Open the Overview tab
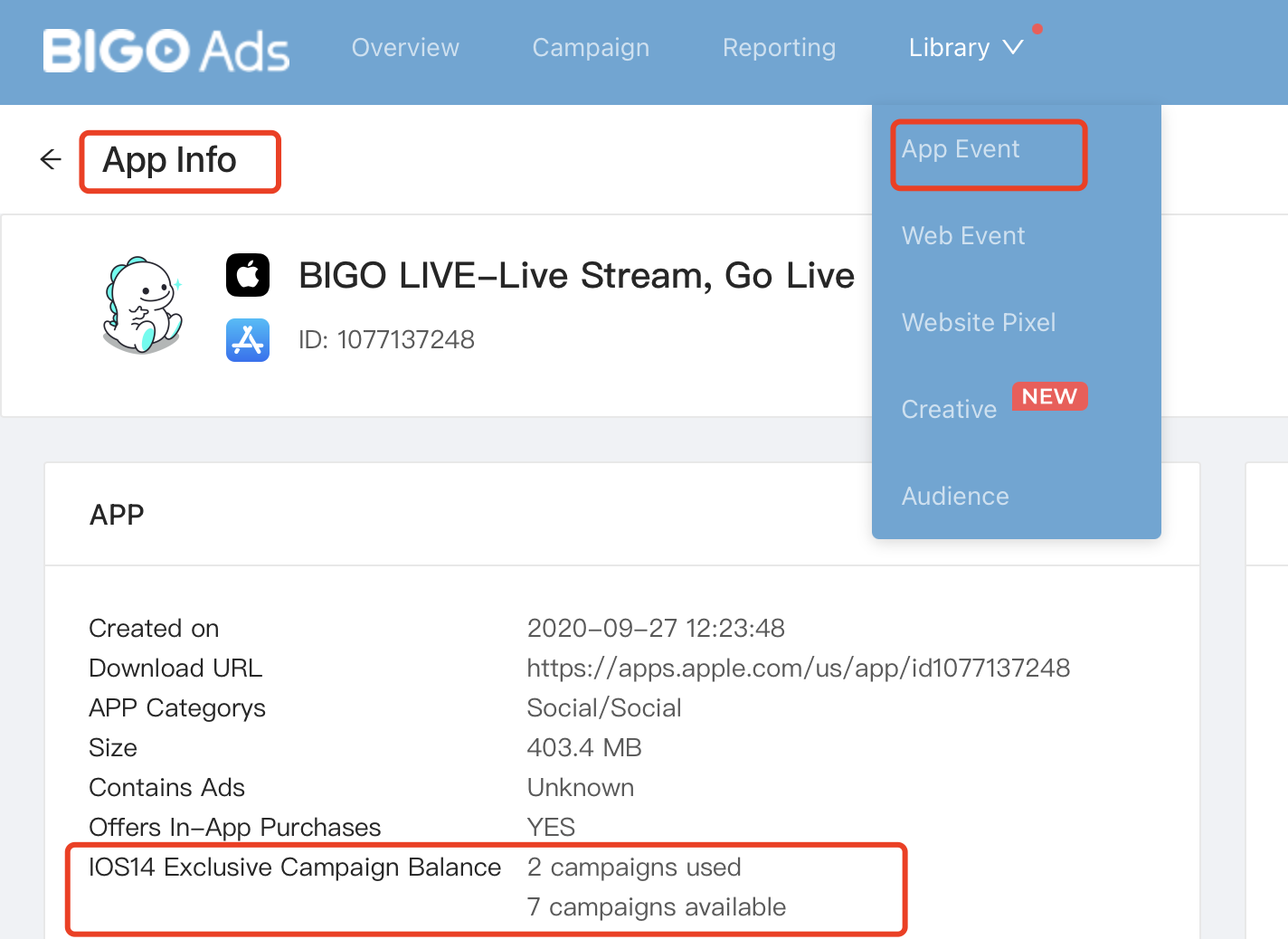The height and width of the screenshot is (939, 1288). pos(405,48)
